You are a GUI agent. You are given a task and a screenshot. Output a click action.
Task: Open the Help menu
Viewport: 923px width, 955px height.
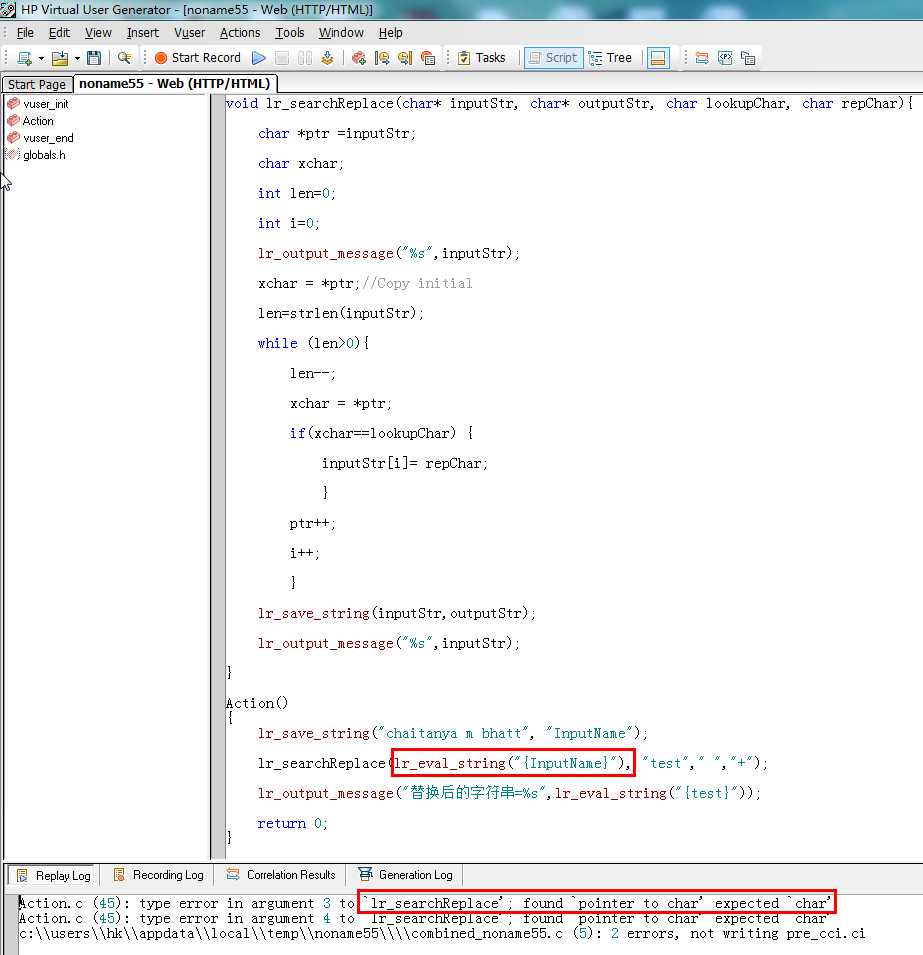pyautogui.click(x=391, y=33)
